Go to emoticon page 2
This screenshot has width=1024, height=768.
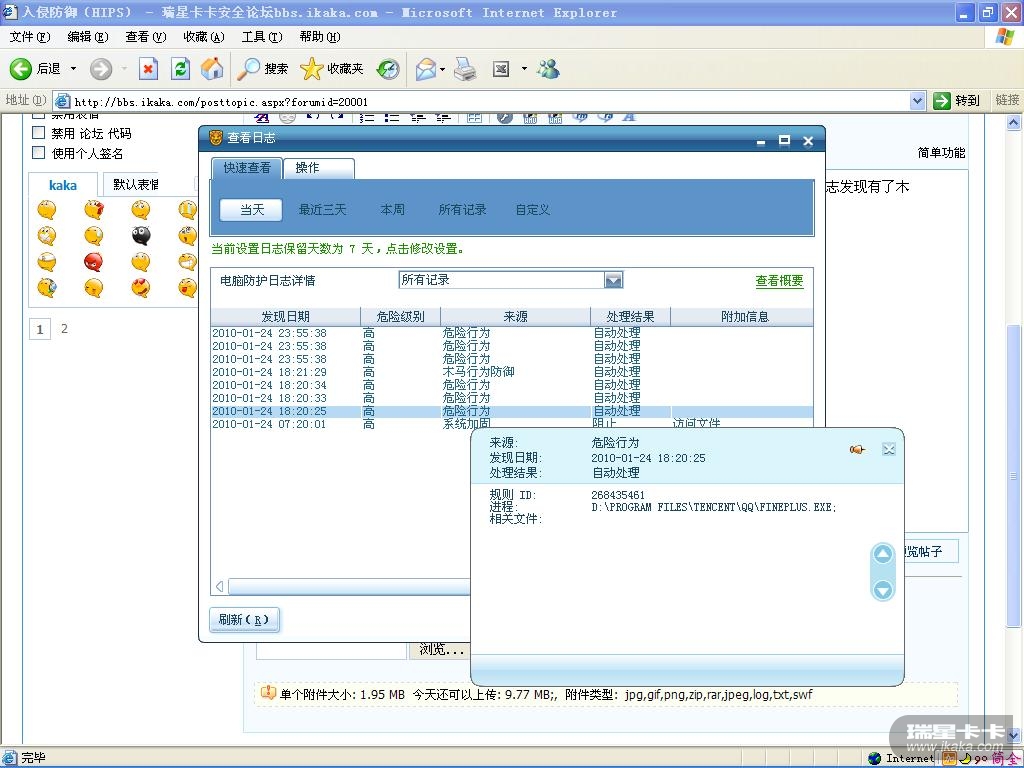coord(64,328)
